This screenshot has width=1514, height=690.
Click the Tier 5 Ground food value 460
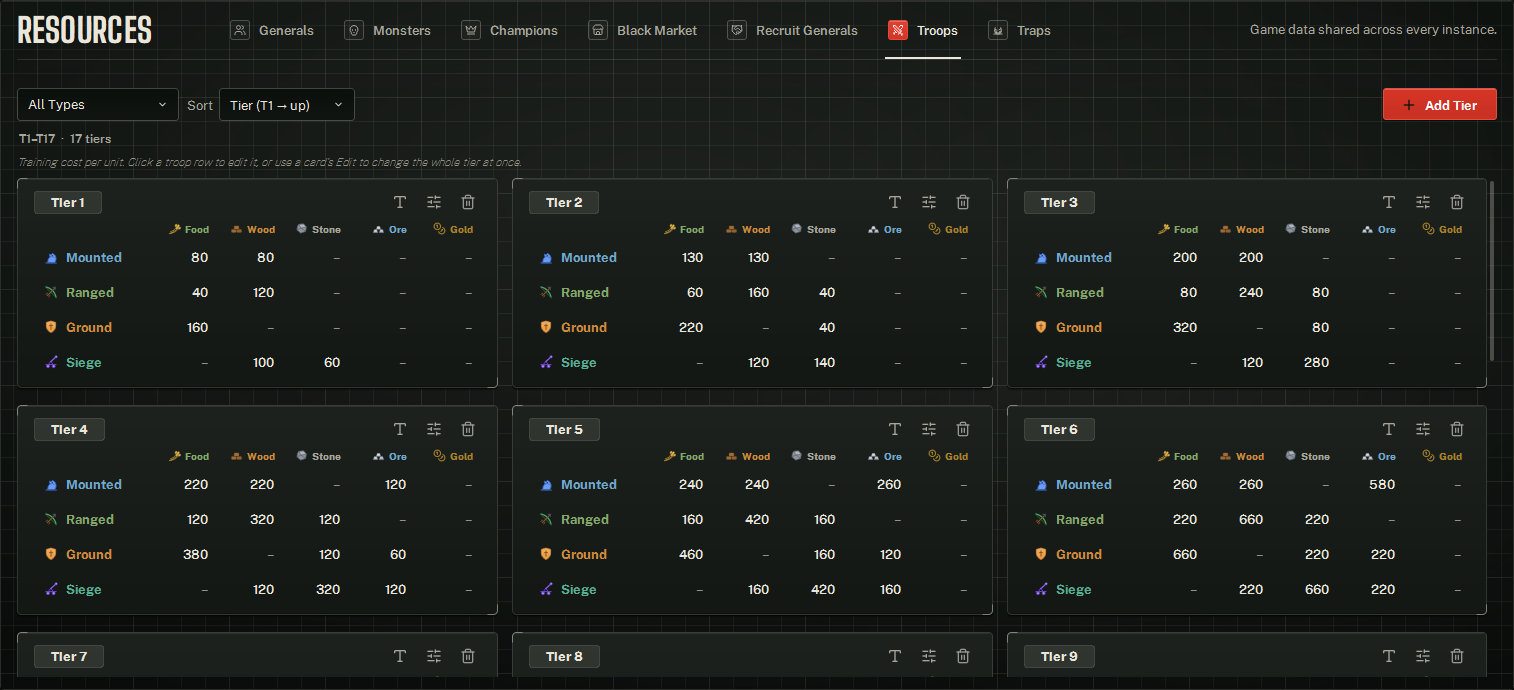(691, 555)
